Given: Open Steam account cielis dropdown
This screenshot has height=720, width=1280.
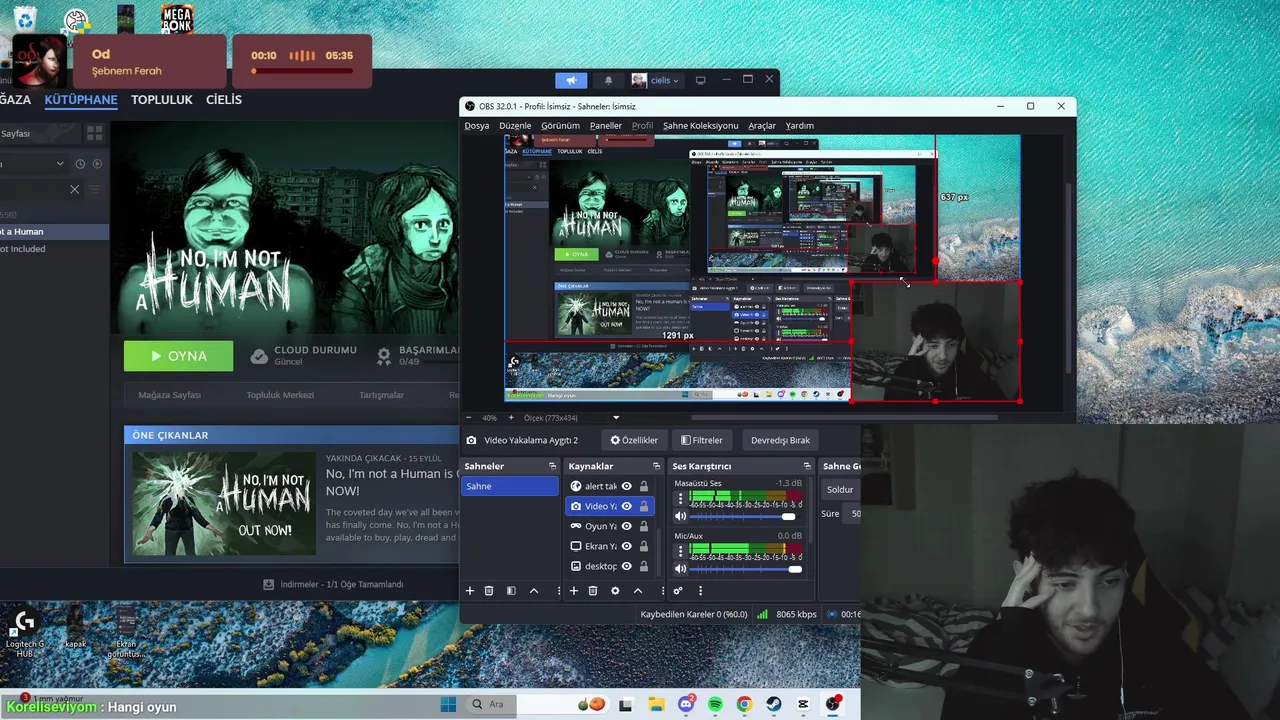Looking at the screenshot, I should 655,80.
